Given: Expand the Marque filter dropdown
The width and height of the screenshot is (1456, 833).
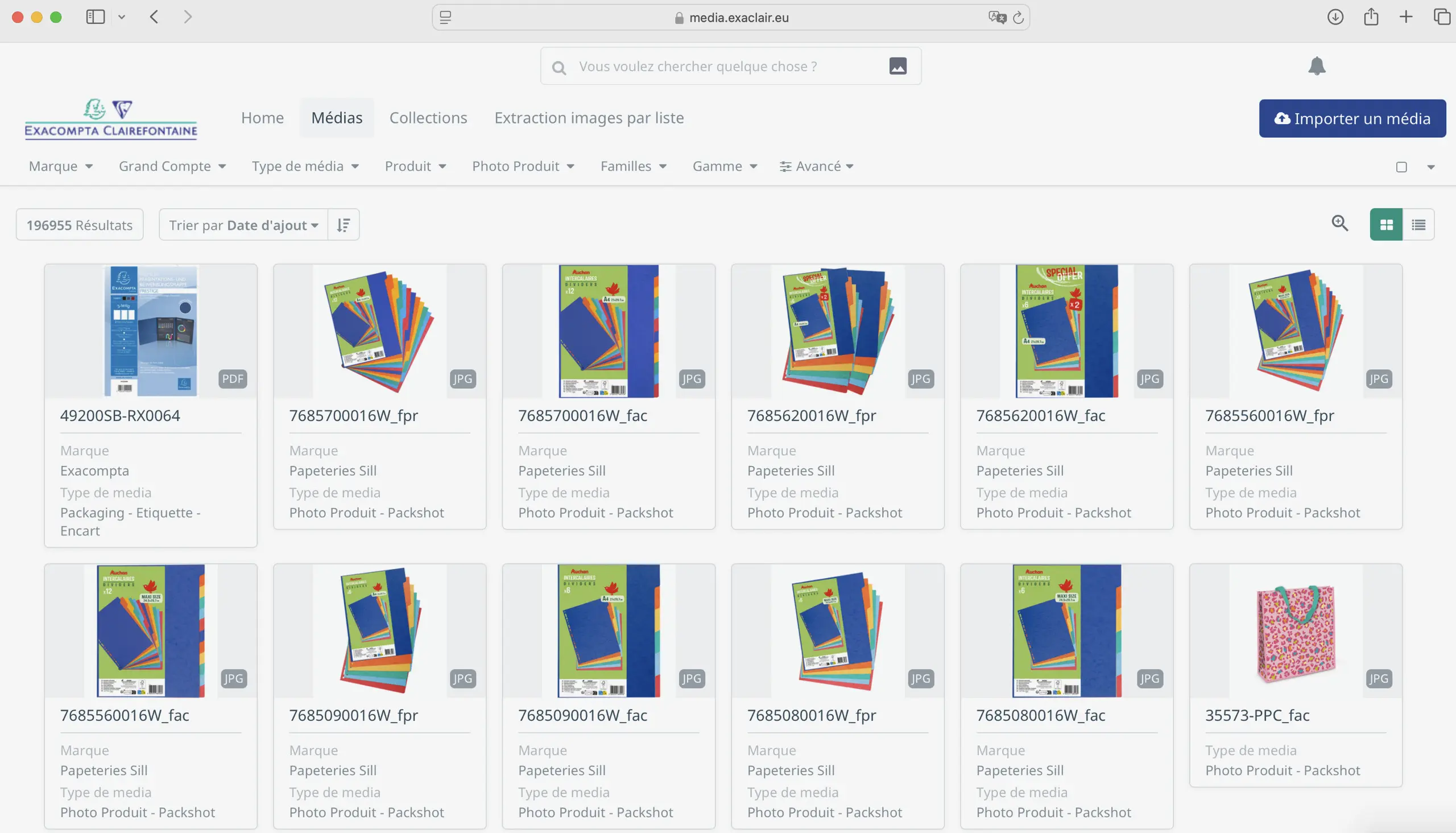Looking at the screenshot, I should [x=61, y=167].
